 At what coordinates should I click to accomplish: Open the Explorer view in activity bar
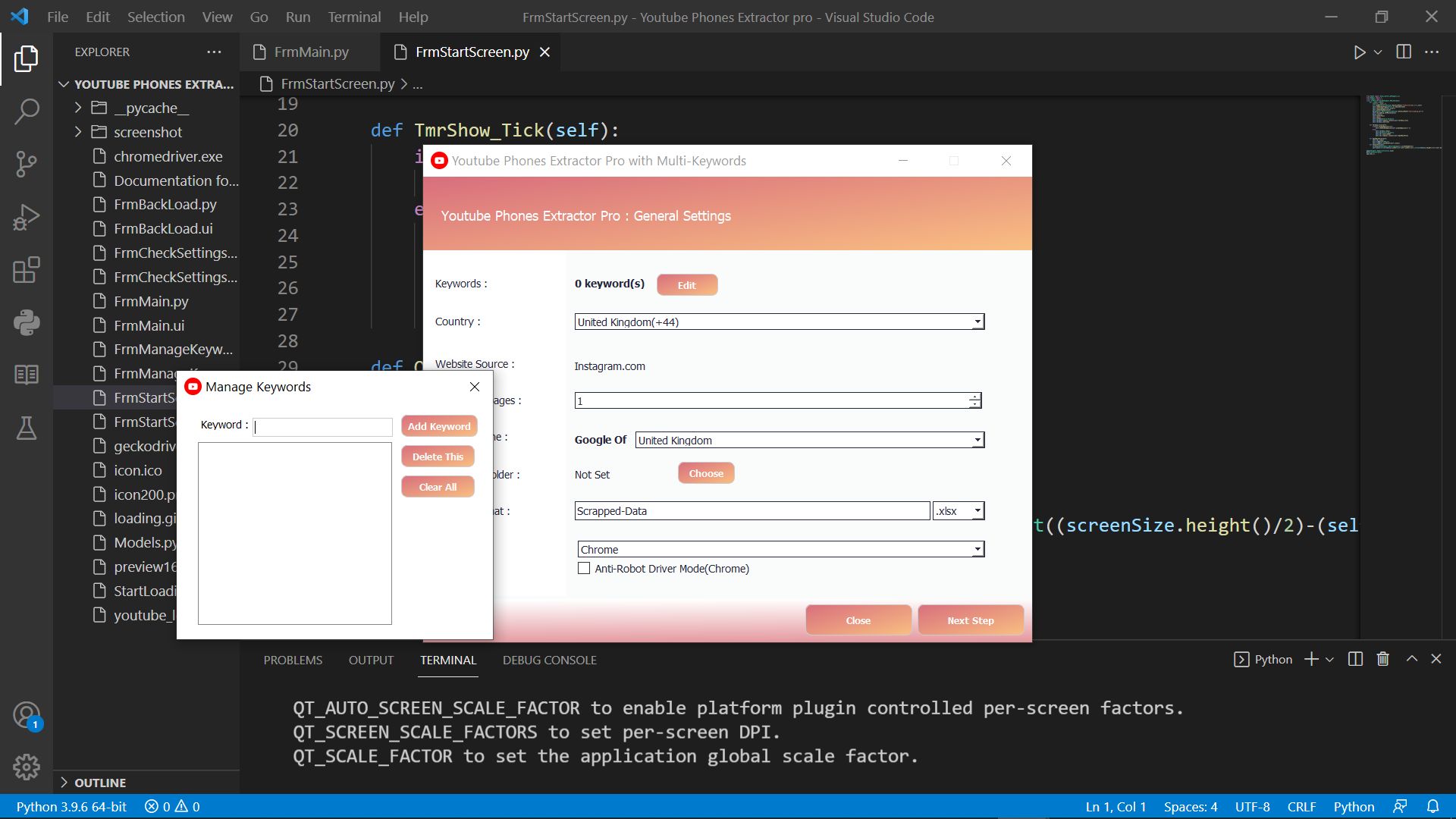pyautogui.click(x=26, y=58)
